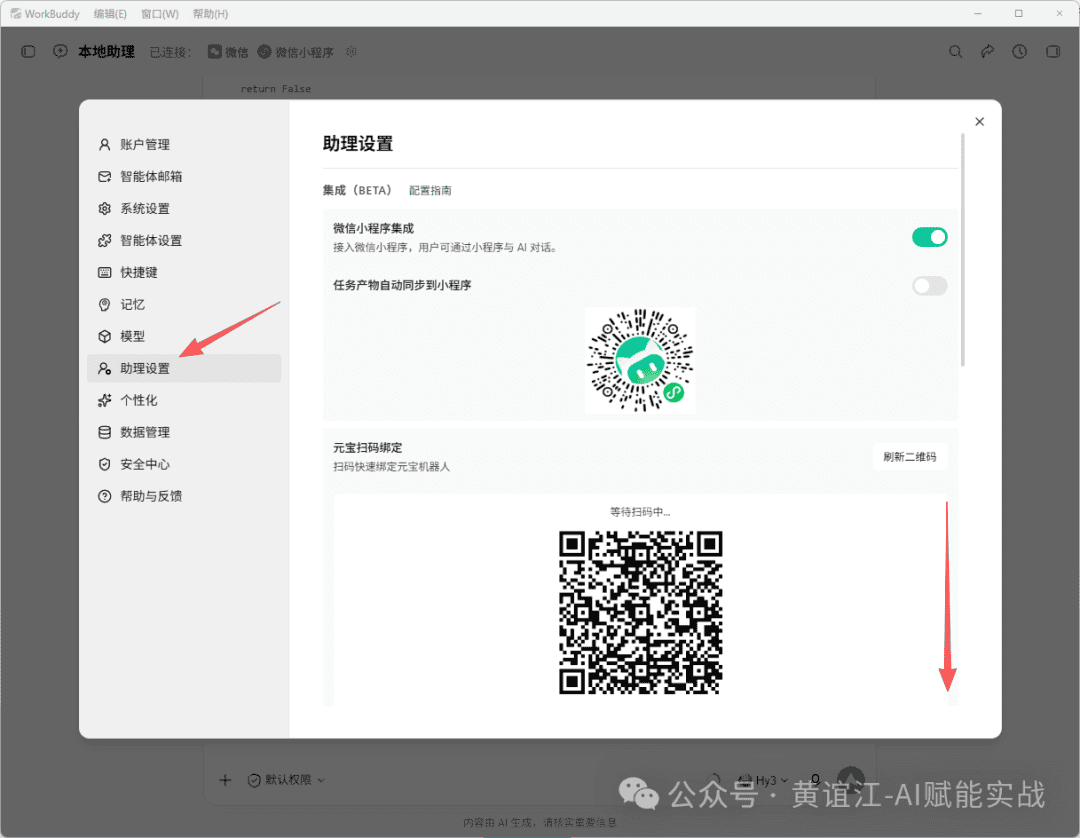
Task: Open 智能体设置 section
Action: pyautogui.click(x=184, y=240)
